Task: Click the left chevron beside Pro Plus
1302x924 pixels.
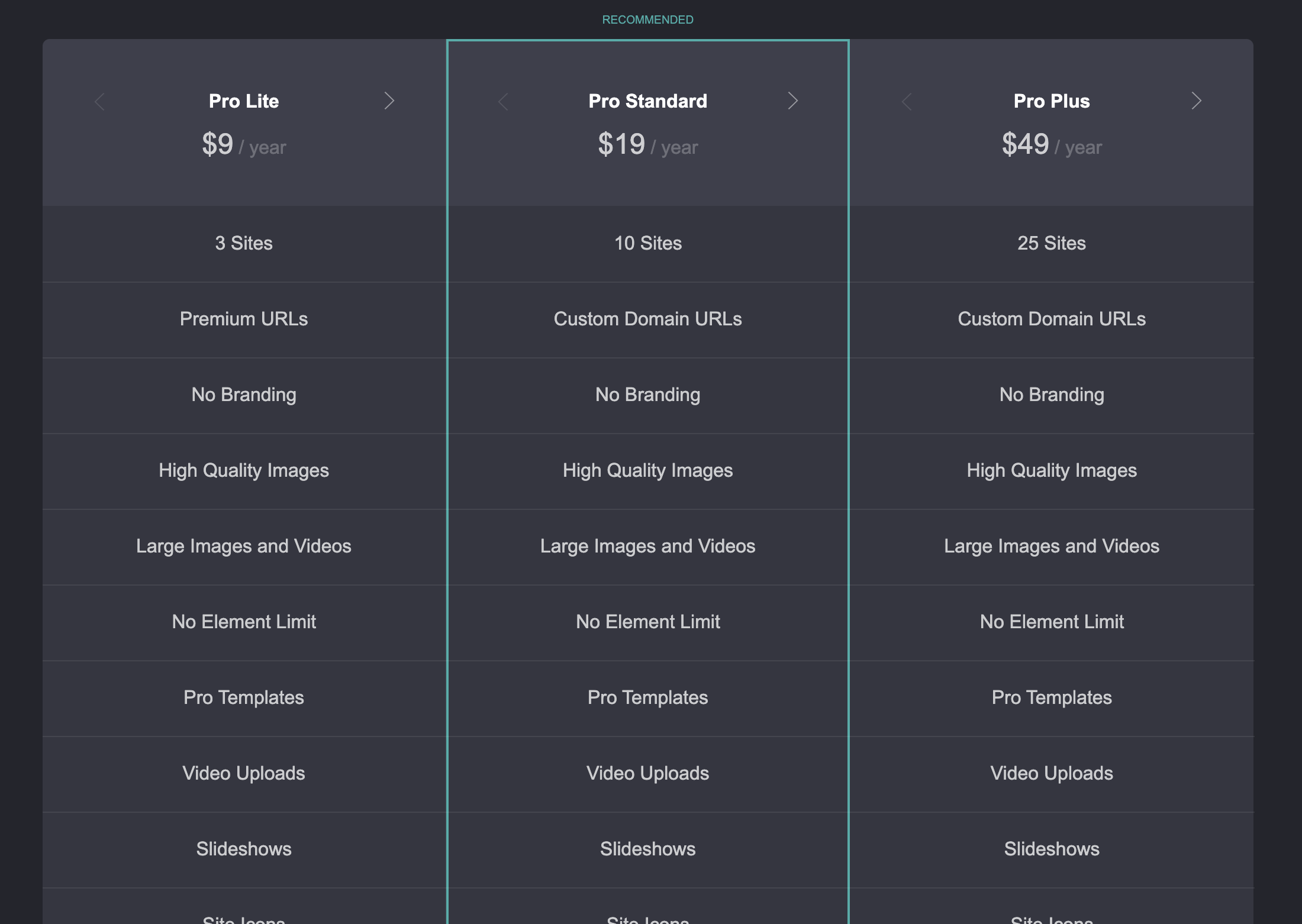Action: (x=907, y=102)
